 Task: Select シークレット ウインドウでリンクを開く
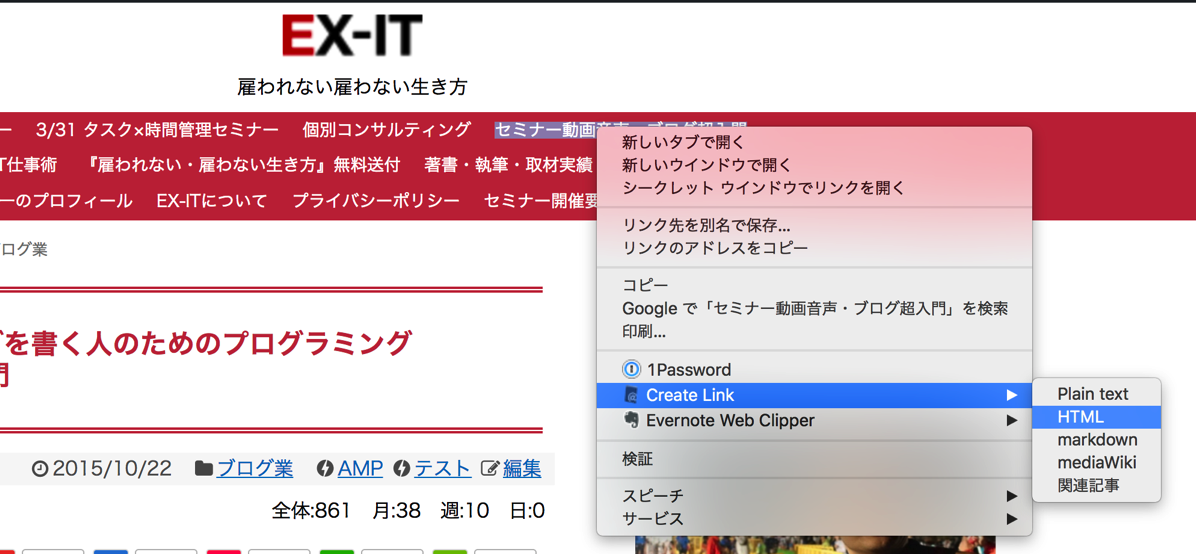tap(814, 188)
